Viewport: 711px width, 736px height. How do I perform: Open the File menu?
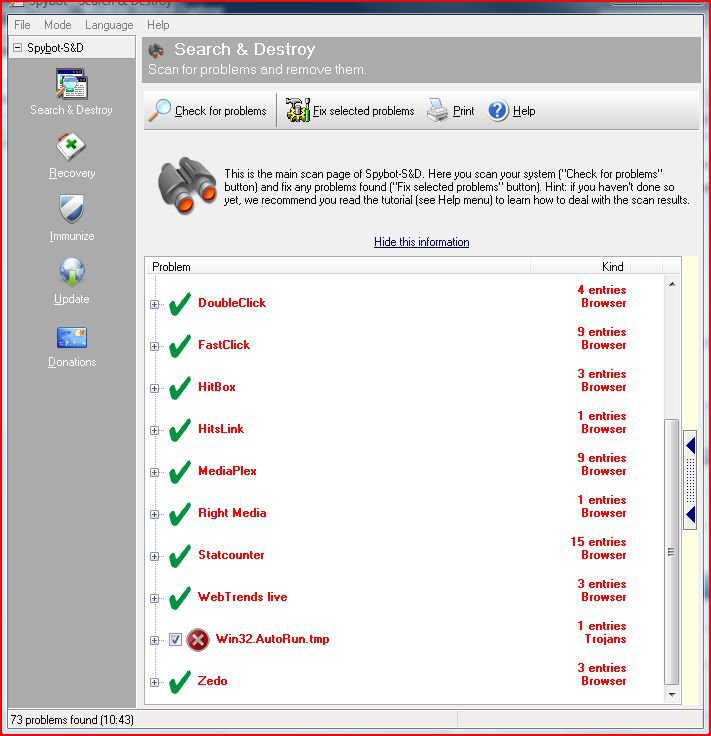[x=22, y=25]
